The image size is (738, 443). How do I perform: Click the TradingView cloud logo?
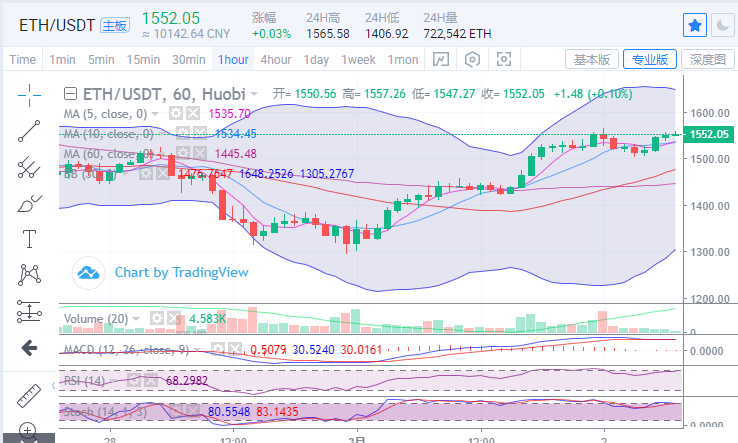pos(88,273)
